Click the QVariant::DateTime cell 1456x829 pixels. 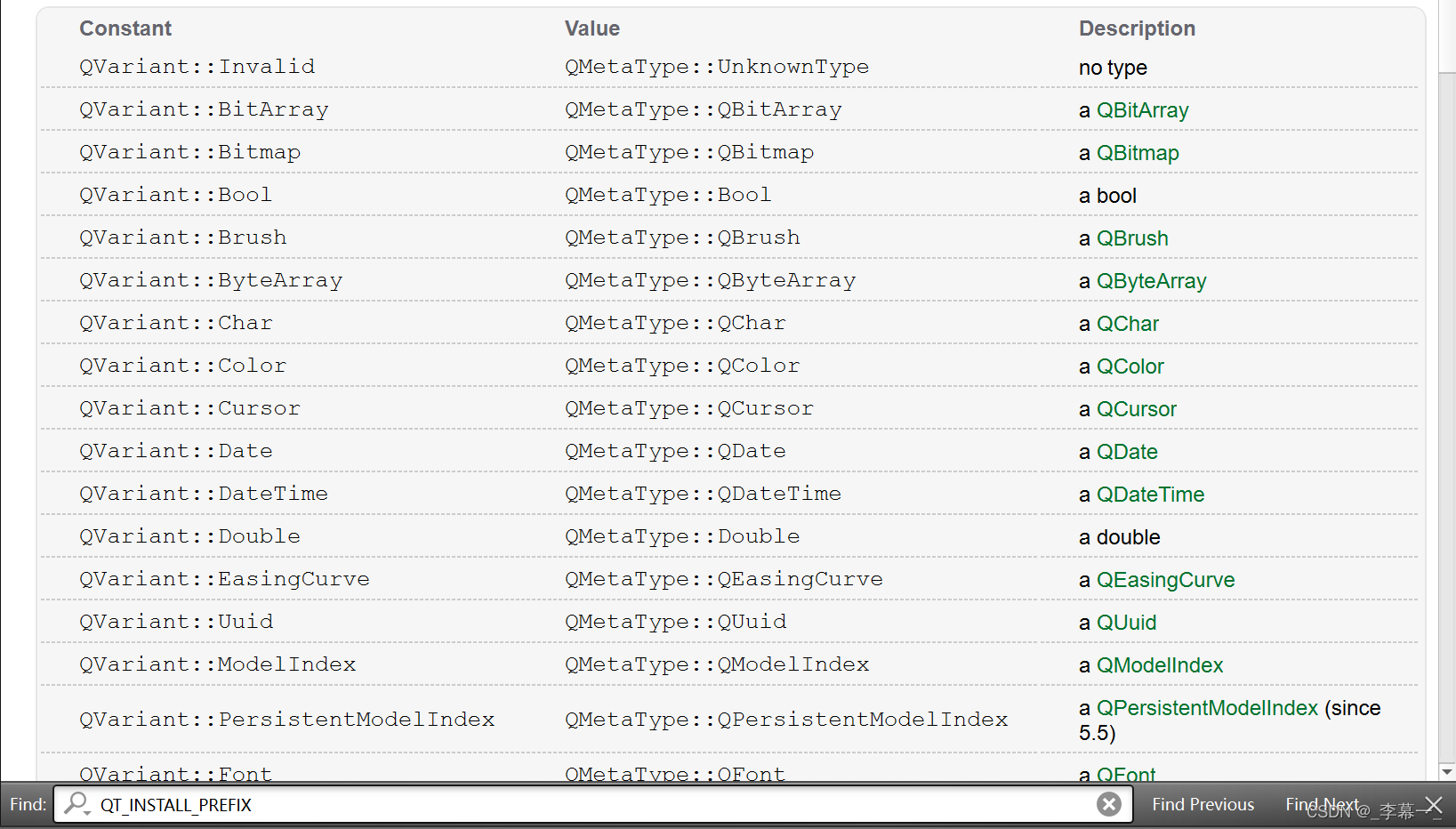pos(204,494)
